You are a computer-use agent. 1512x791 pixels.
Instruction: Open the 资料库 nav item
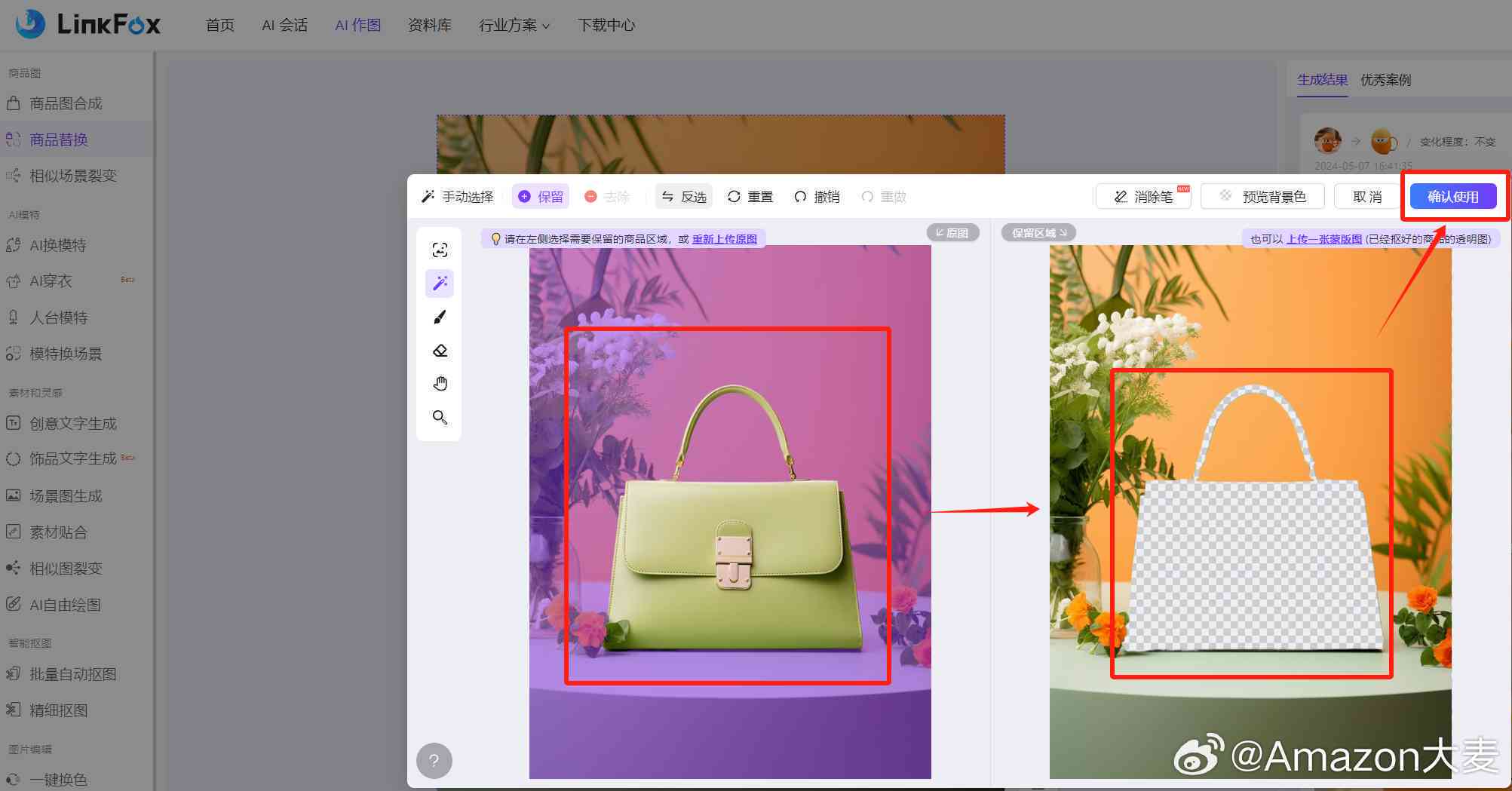pos(430,25)
